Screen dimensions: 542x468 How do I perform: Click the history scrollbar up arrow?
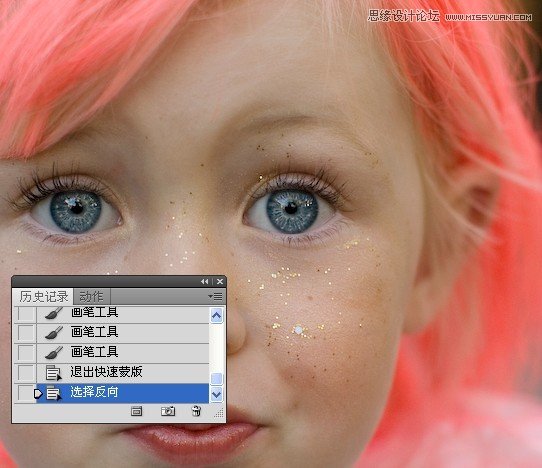coord(216,315)
